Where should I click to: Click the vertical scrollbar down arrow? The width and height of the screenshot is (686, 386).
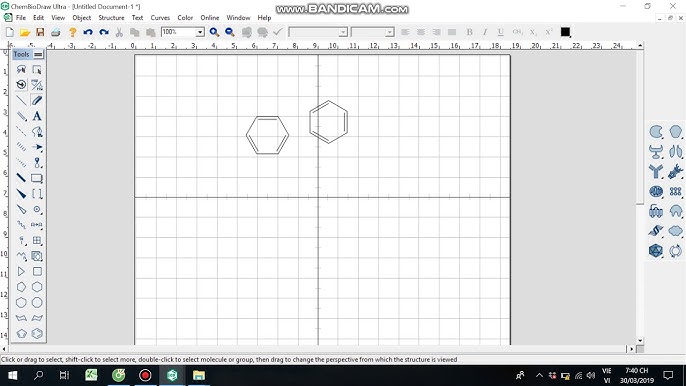640,340
